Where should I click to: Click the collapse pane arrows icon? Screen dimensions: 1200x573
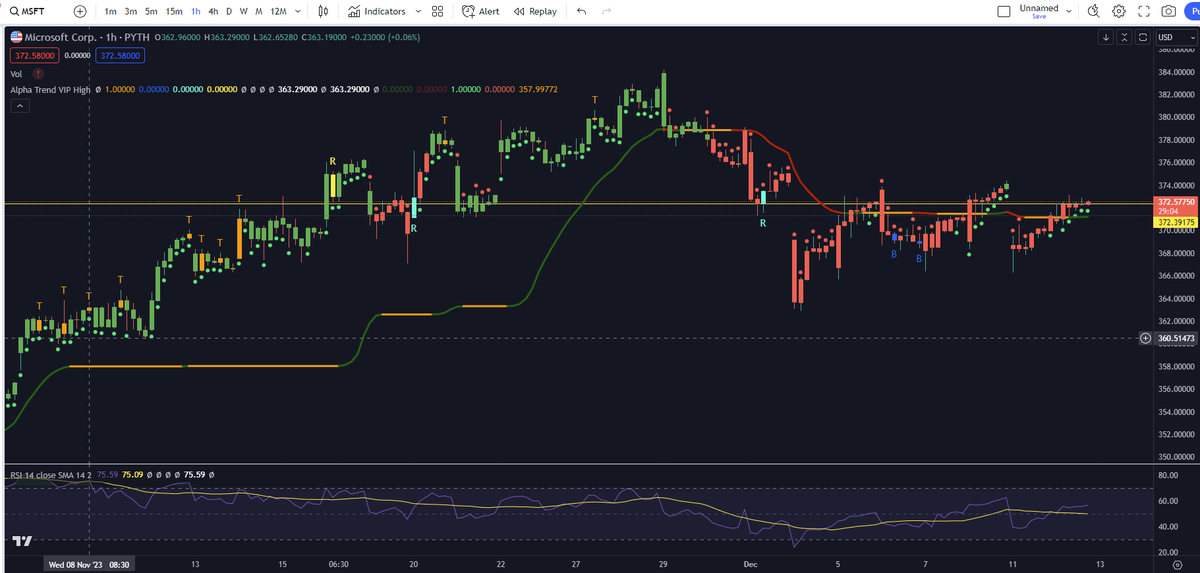click(1124, 37)
